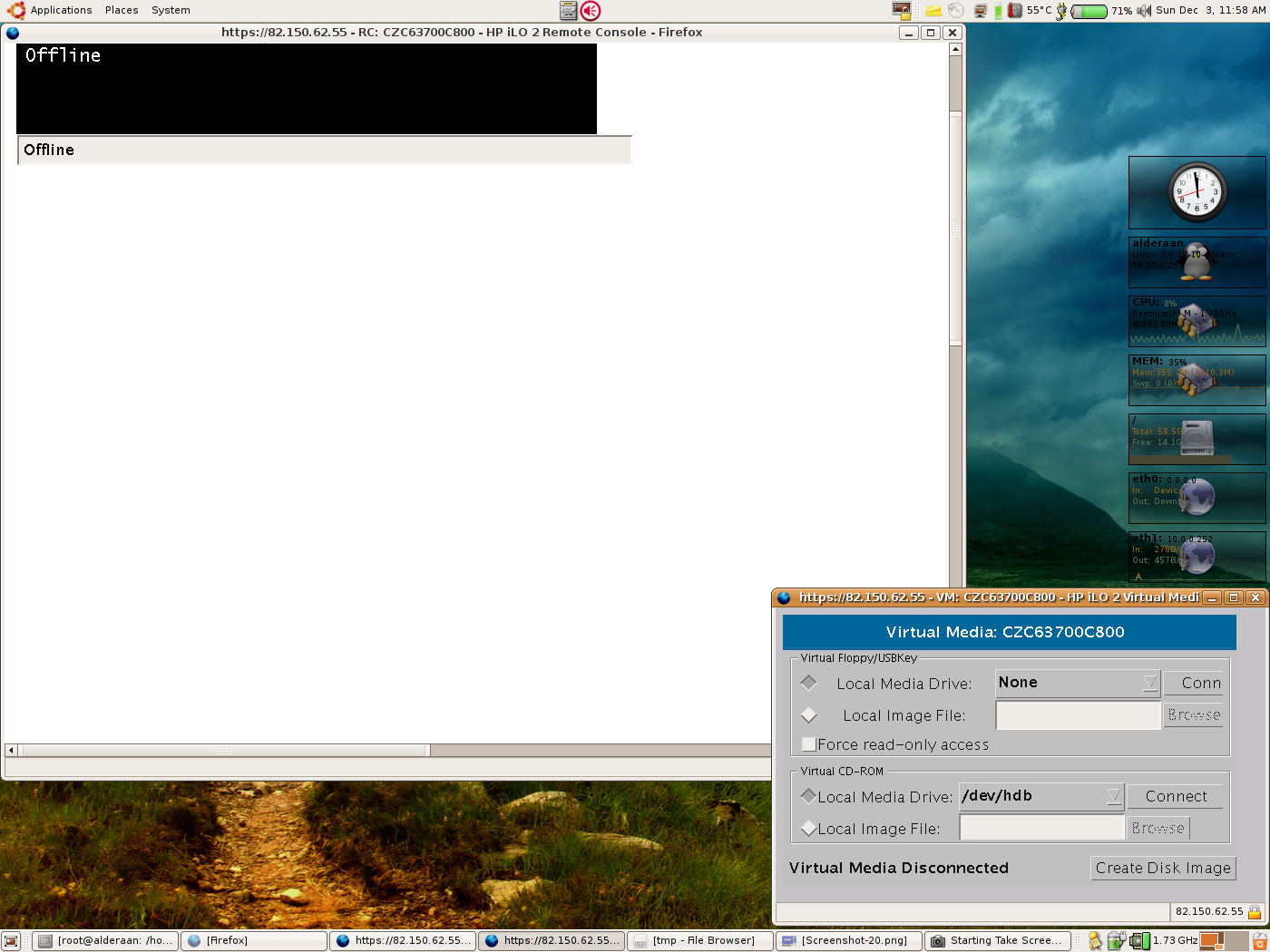Click the black Offline console display
This screenshot has width=1270, height=952.
(307, 89)
